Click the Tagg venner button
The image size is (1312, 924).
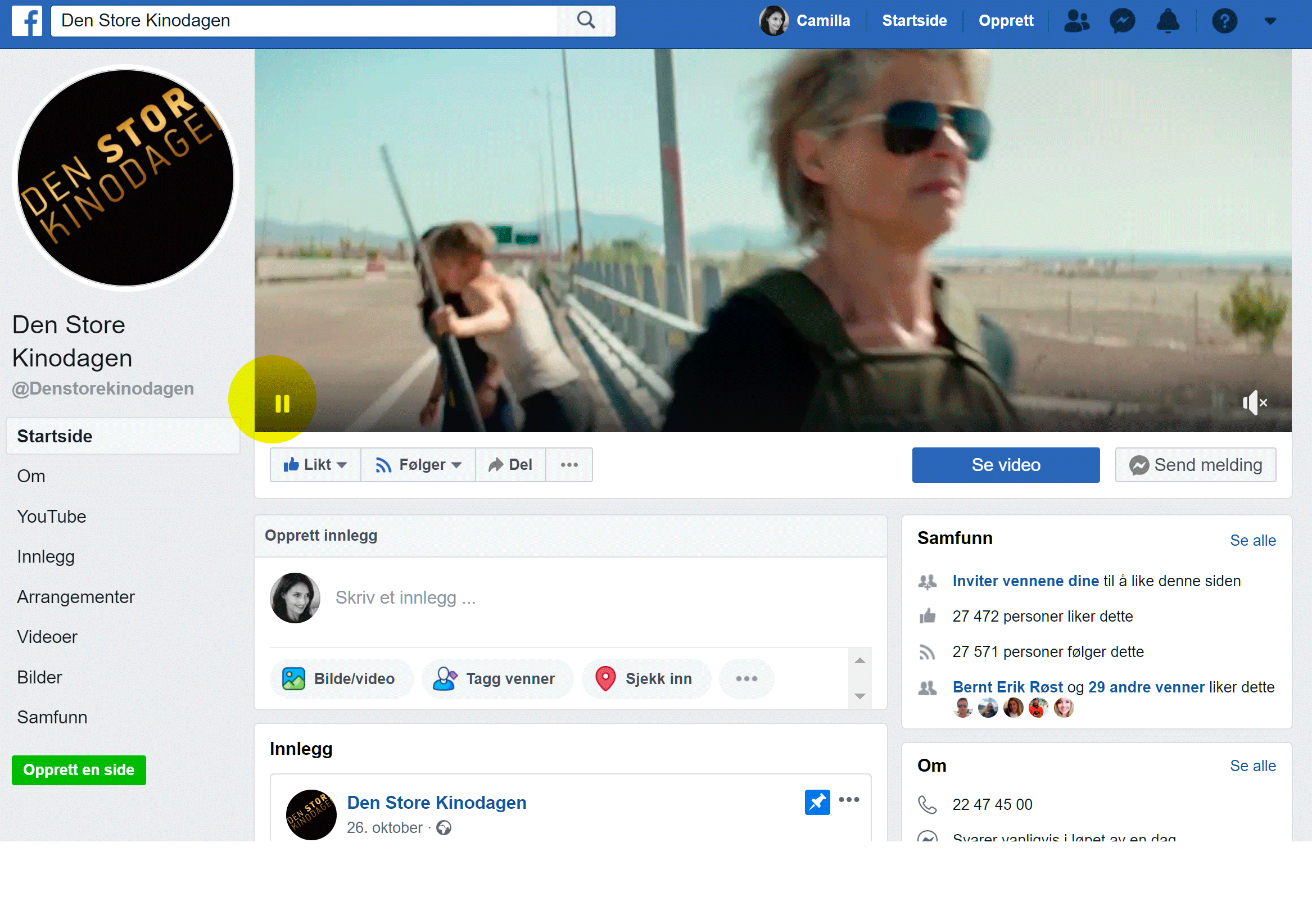point(496,678)
